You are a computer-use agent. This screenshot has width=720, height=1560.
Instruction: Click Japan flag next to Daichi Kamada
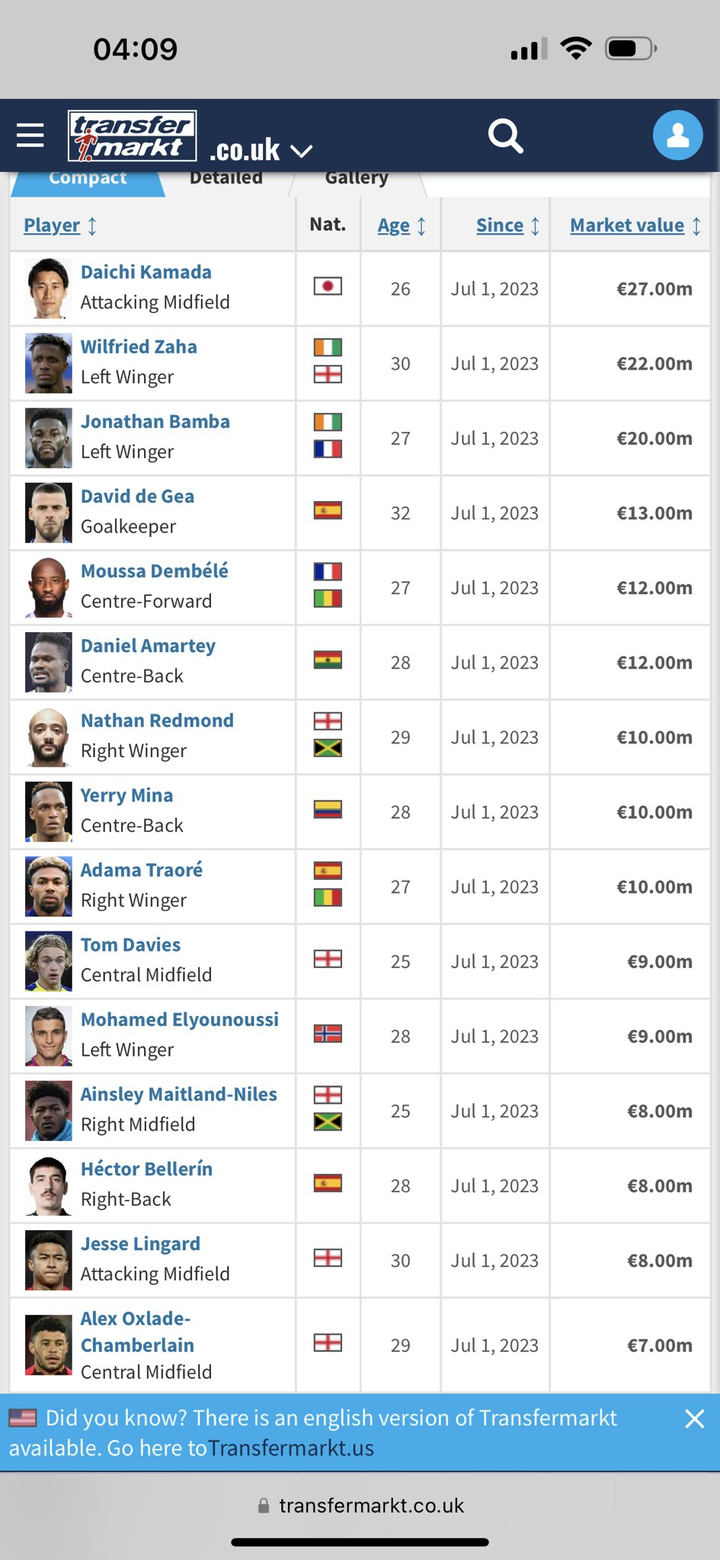[328, 286]
